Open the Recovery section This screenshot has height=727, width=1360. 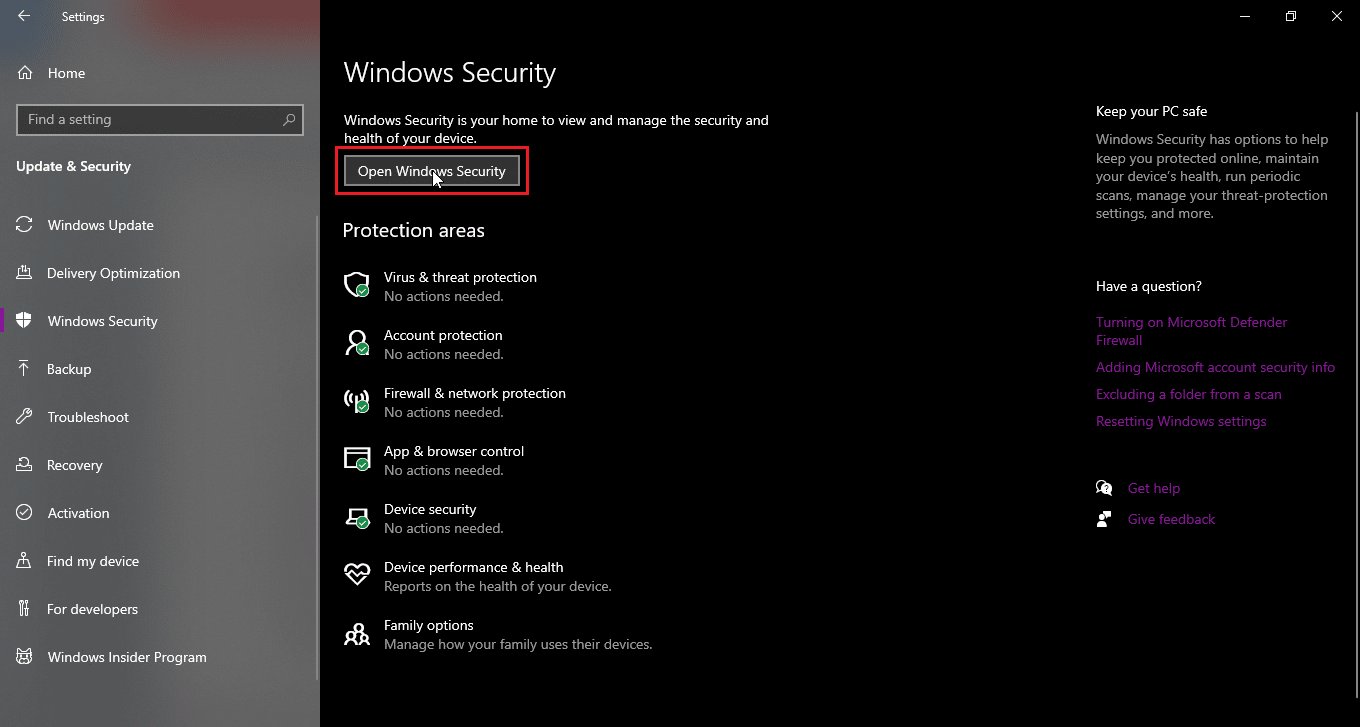pyautogui.click(x=75, y=465)
